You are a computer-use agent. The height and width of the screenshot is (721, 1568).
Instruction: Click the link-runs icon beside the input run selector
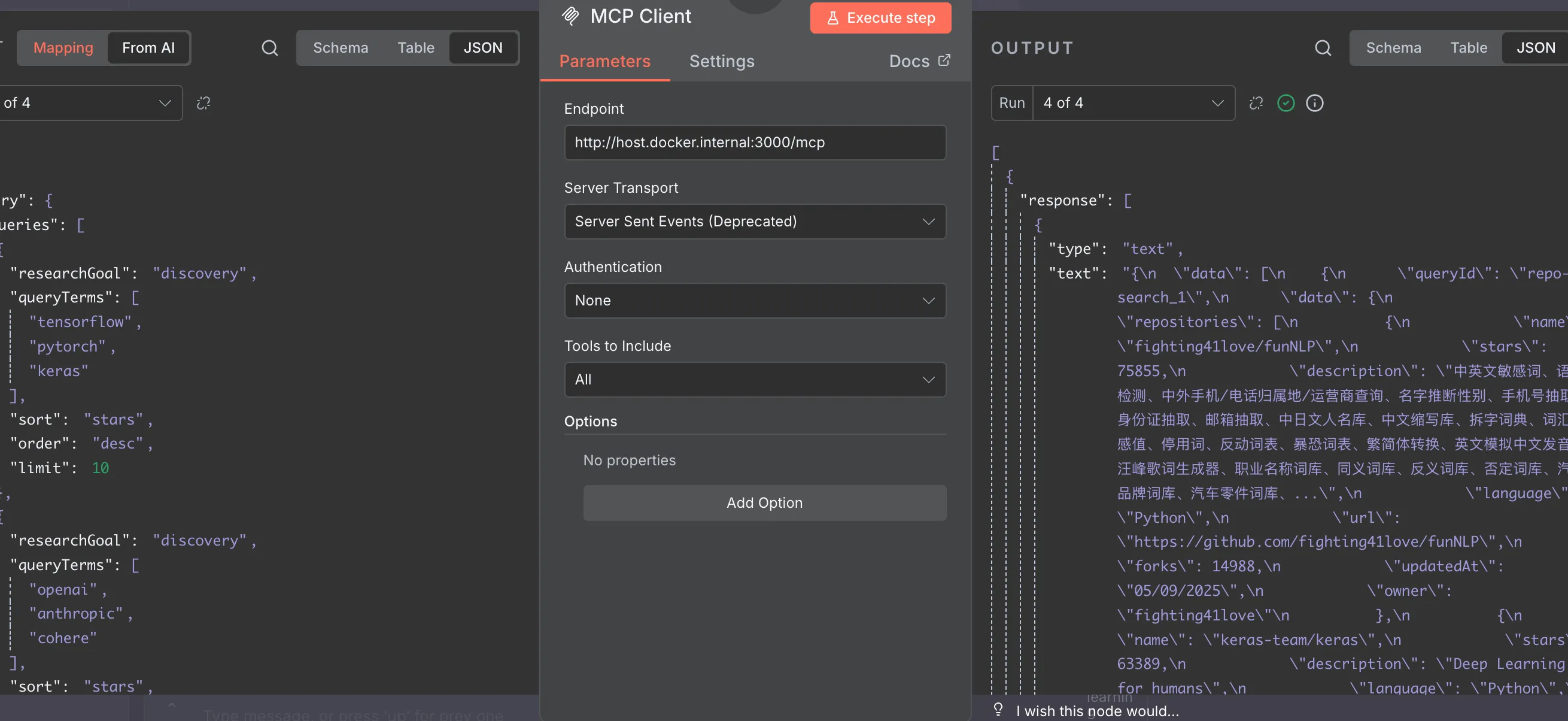tap(203, 103)
